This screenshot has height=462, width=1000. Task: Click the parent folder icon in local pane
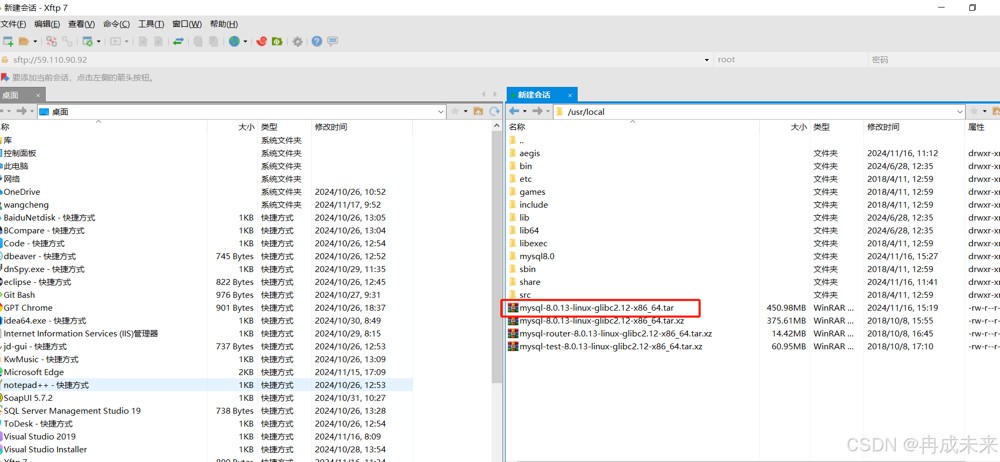click(x=478, y=111)
